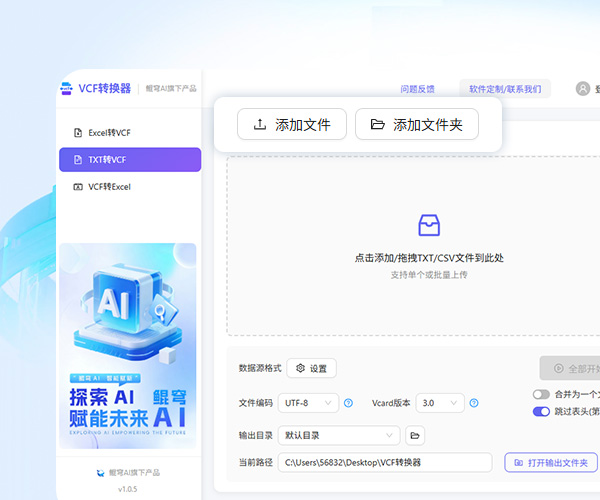Click the browse folder icon button
The width and height of the screenshot is (600, 500).
[415, 435]
